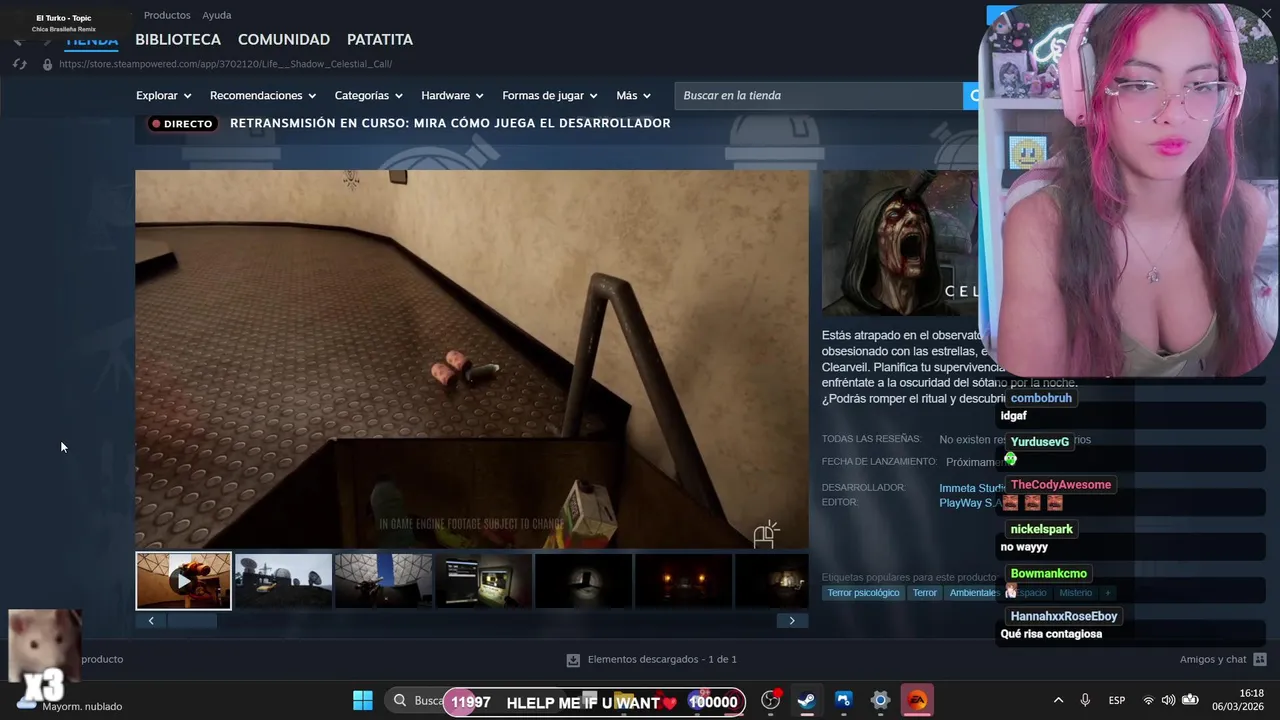Open the volume speaker tray icon
This screenshot has height=720, width=1280.
(x=1168, y=700)
